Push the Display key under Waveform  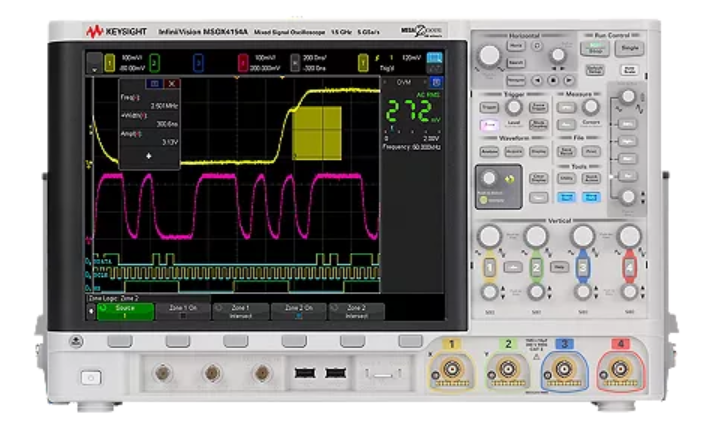(x=538, y=152)
